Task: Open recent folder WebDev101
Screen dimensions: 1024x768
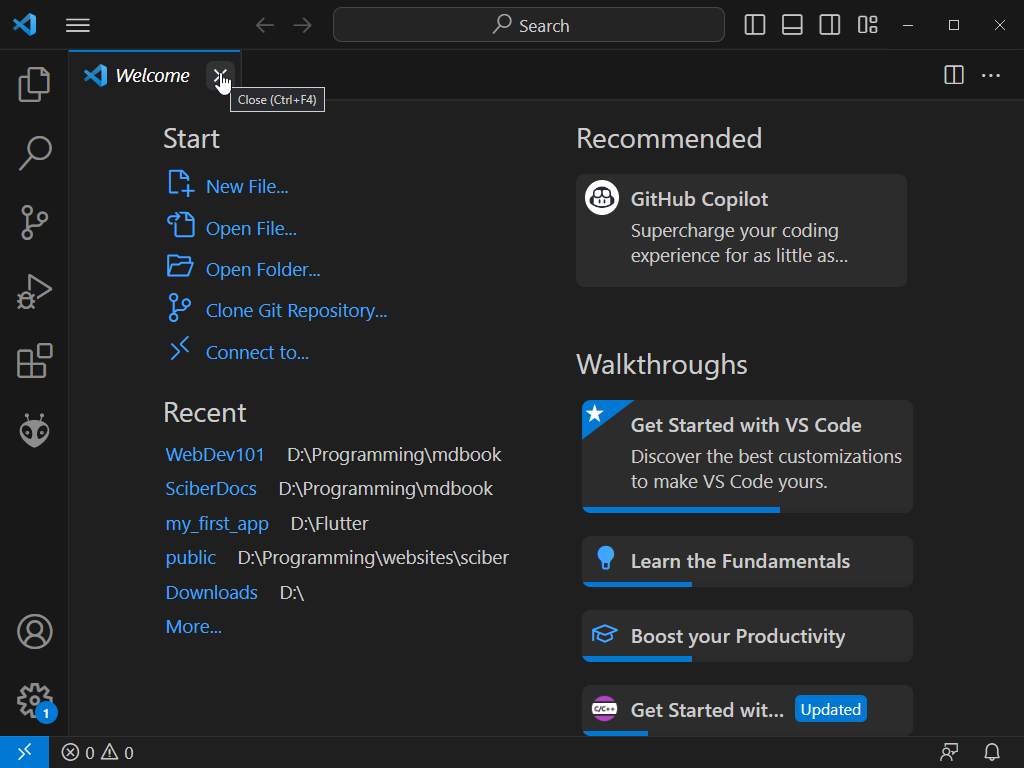Action: [x=215, y=455]
